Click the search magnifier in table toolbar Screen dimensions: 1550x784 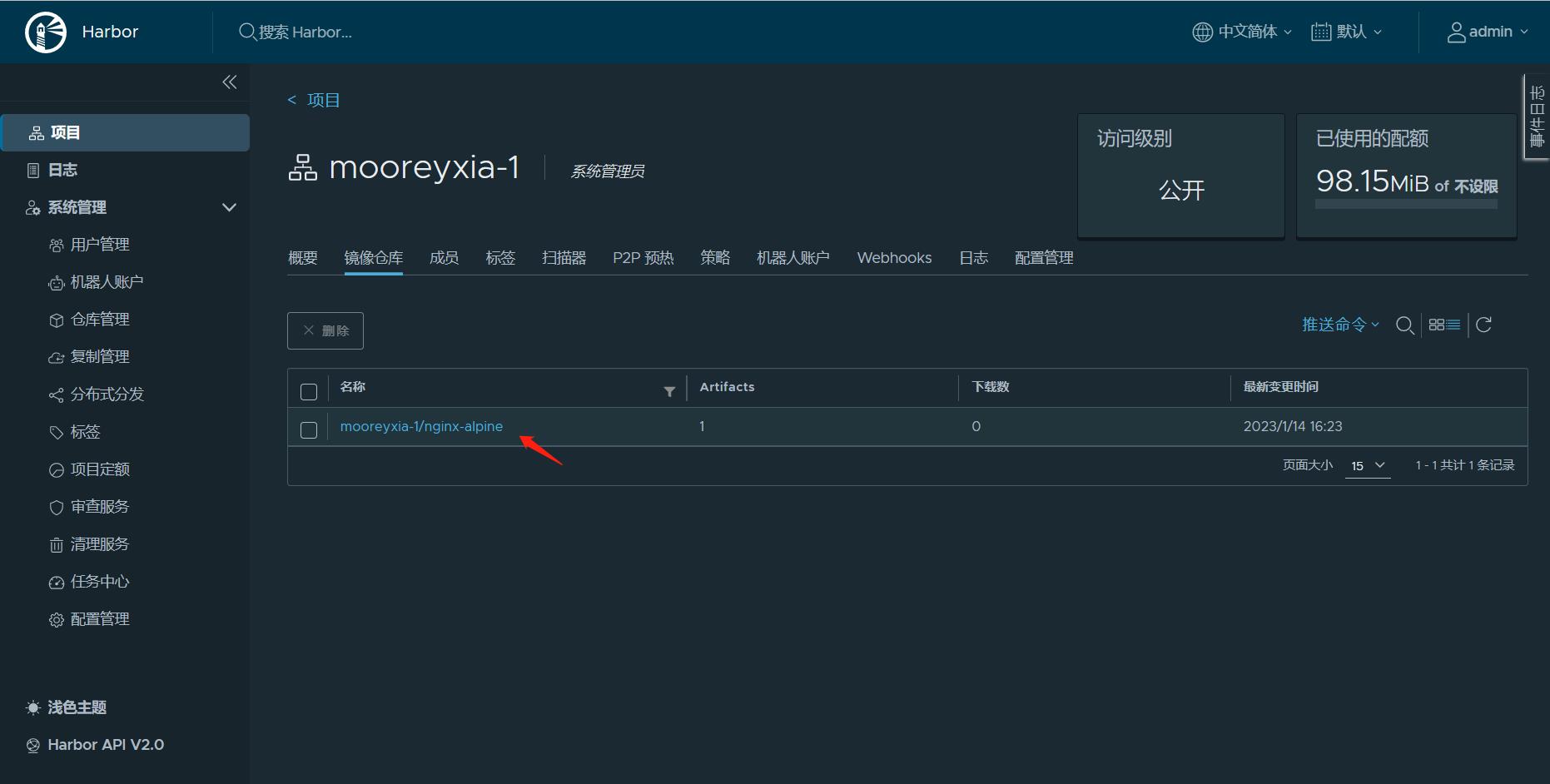[x=1405, y=325]
